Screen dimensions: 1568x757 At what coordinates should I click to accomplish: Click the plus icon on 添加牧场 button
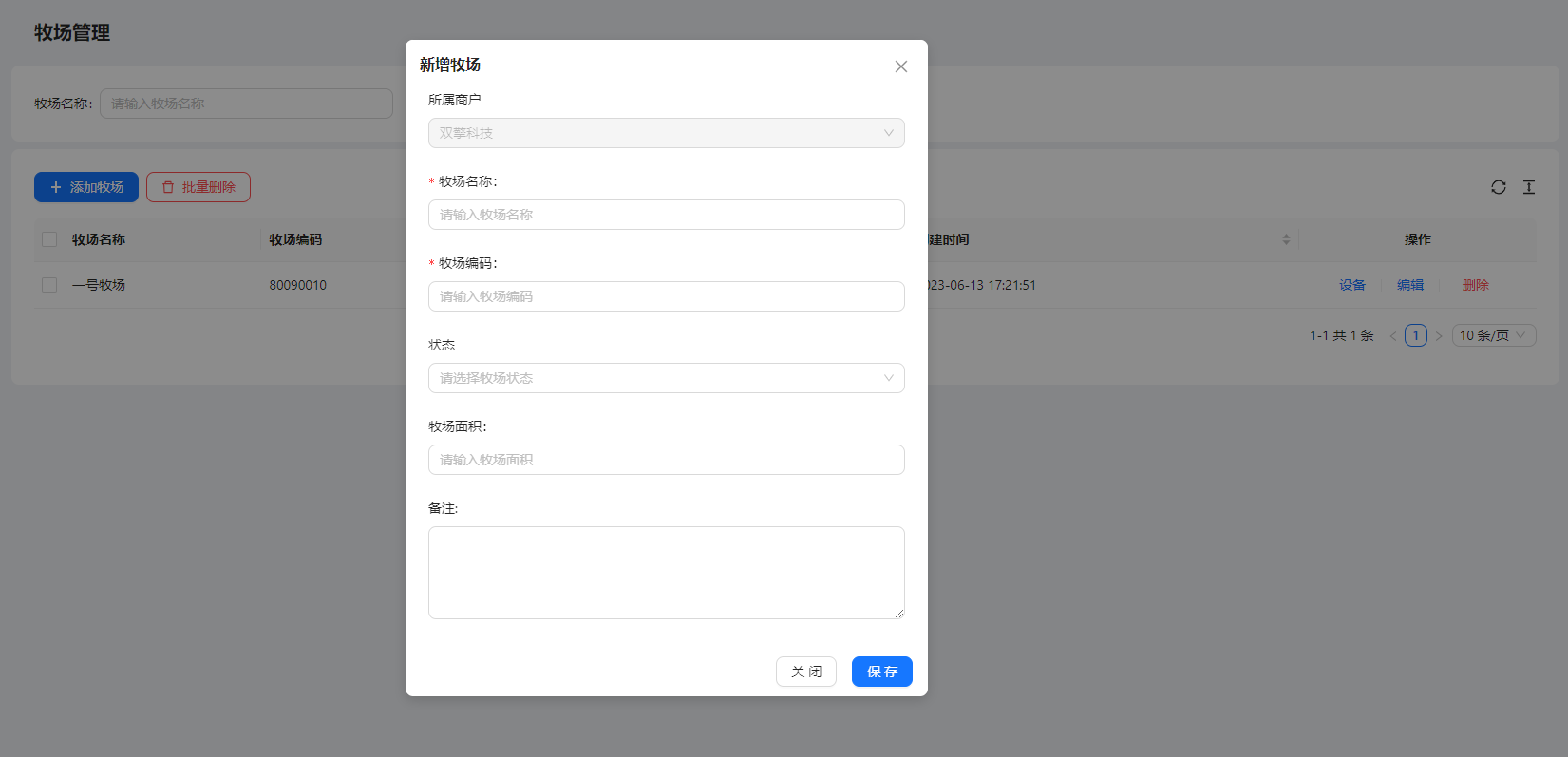56,187
